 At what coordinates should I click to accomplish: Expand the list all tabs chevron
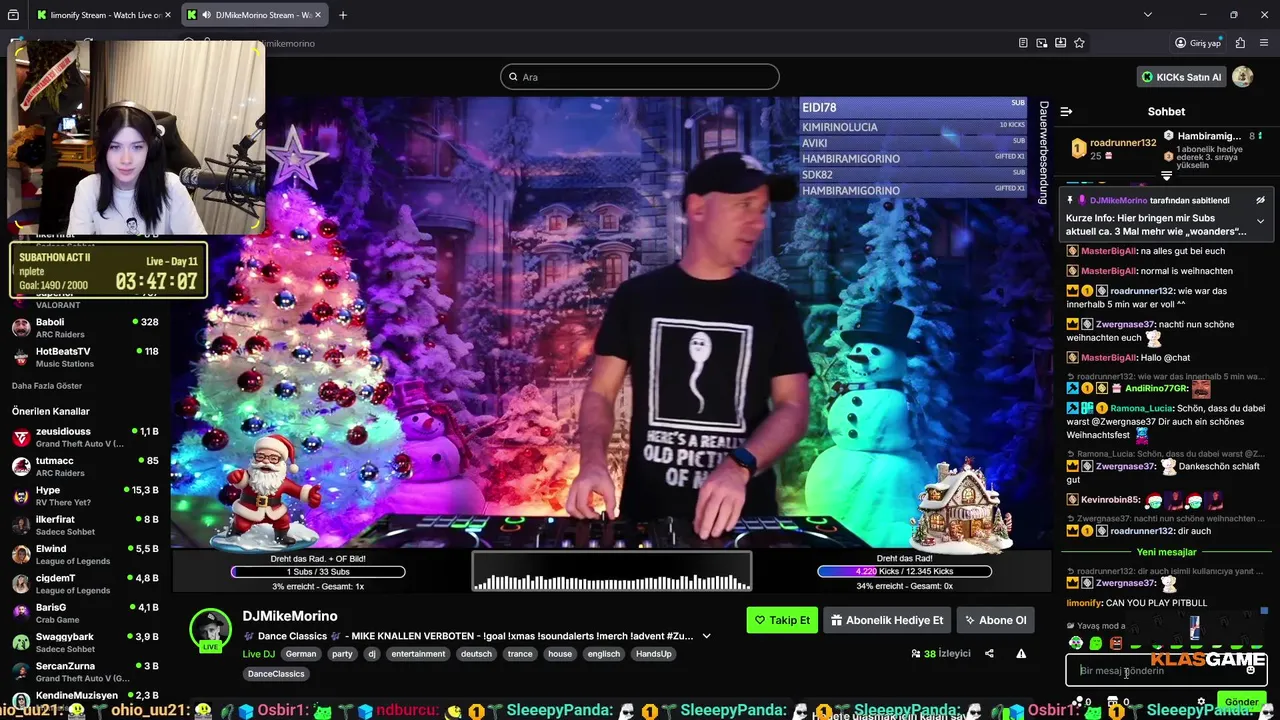point(1147,15)
